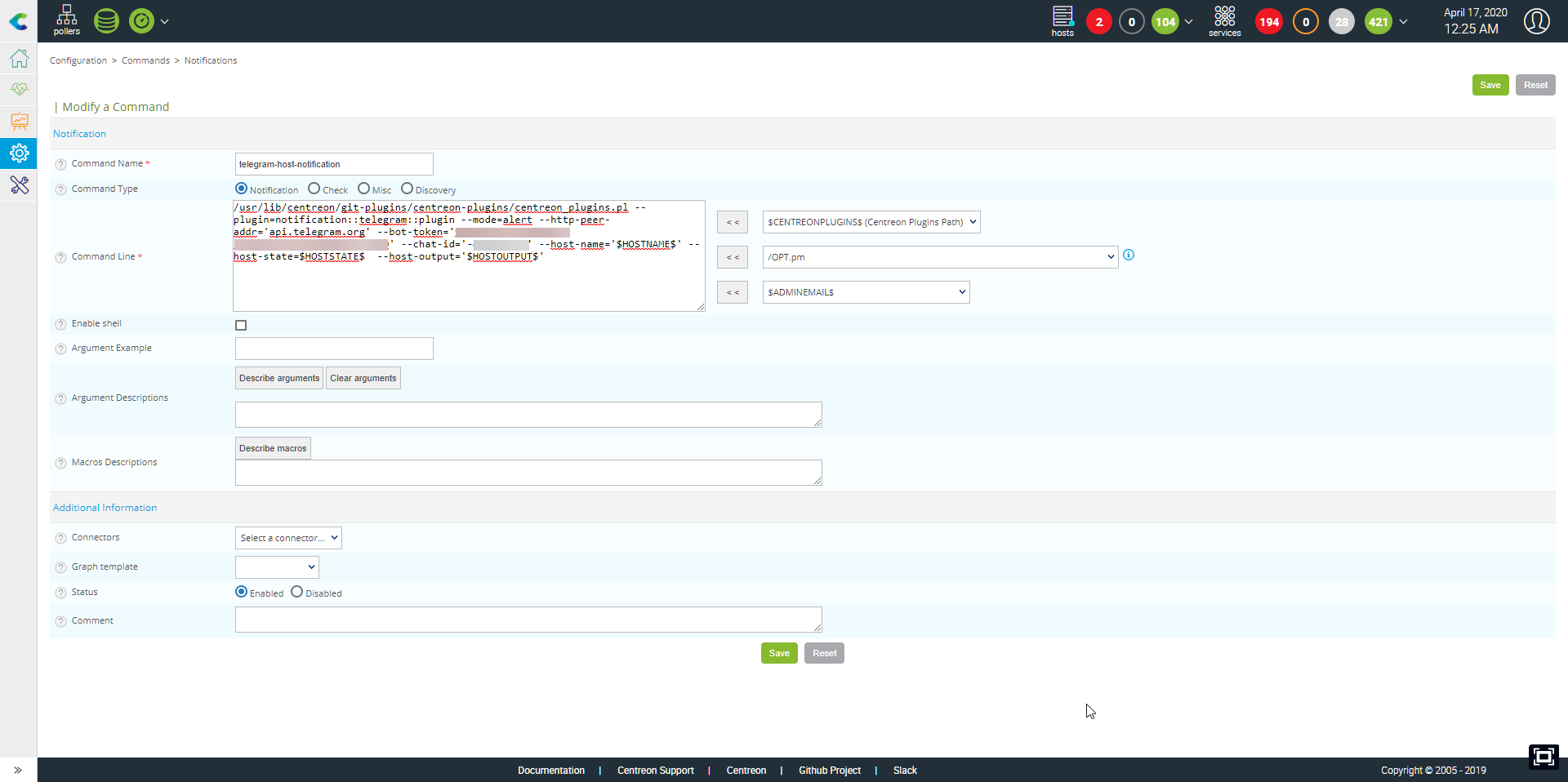Open the Configuration gear sidebar icon
The height and width of the screenshot is (782, 1568).
19,153
